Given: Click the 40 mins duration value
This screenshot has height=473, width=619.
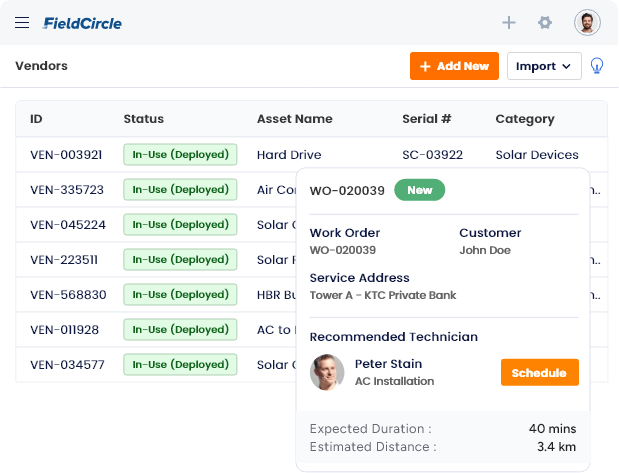Looking at the screenshot, I should [x=552, y=429].
